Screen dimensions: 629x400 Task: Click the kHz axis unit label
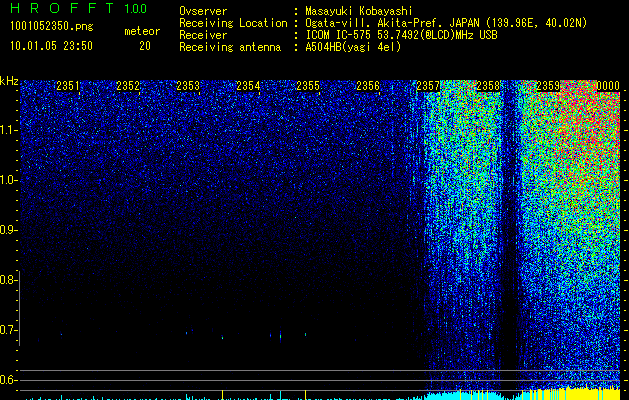[9, 81]
